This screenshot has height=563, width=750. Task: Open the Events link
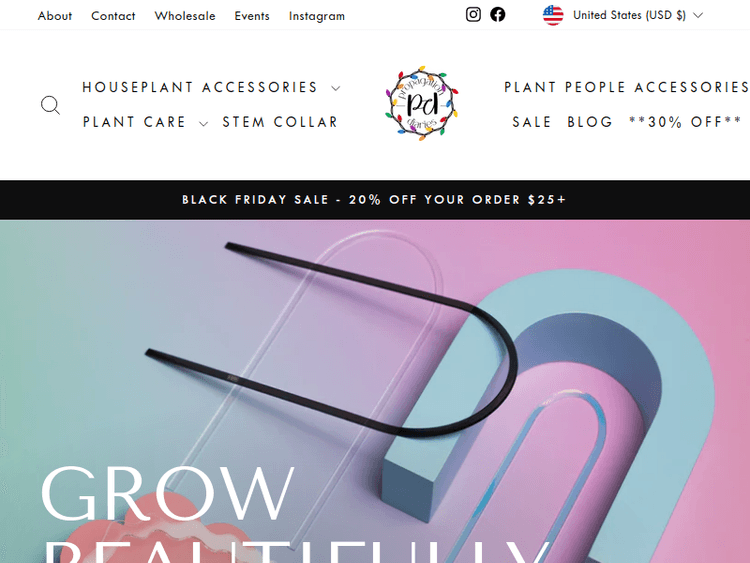252,16
